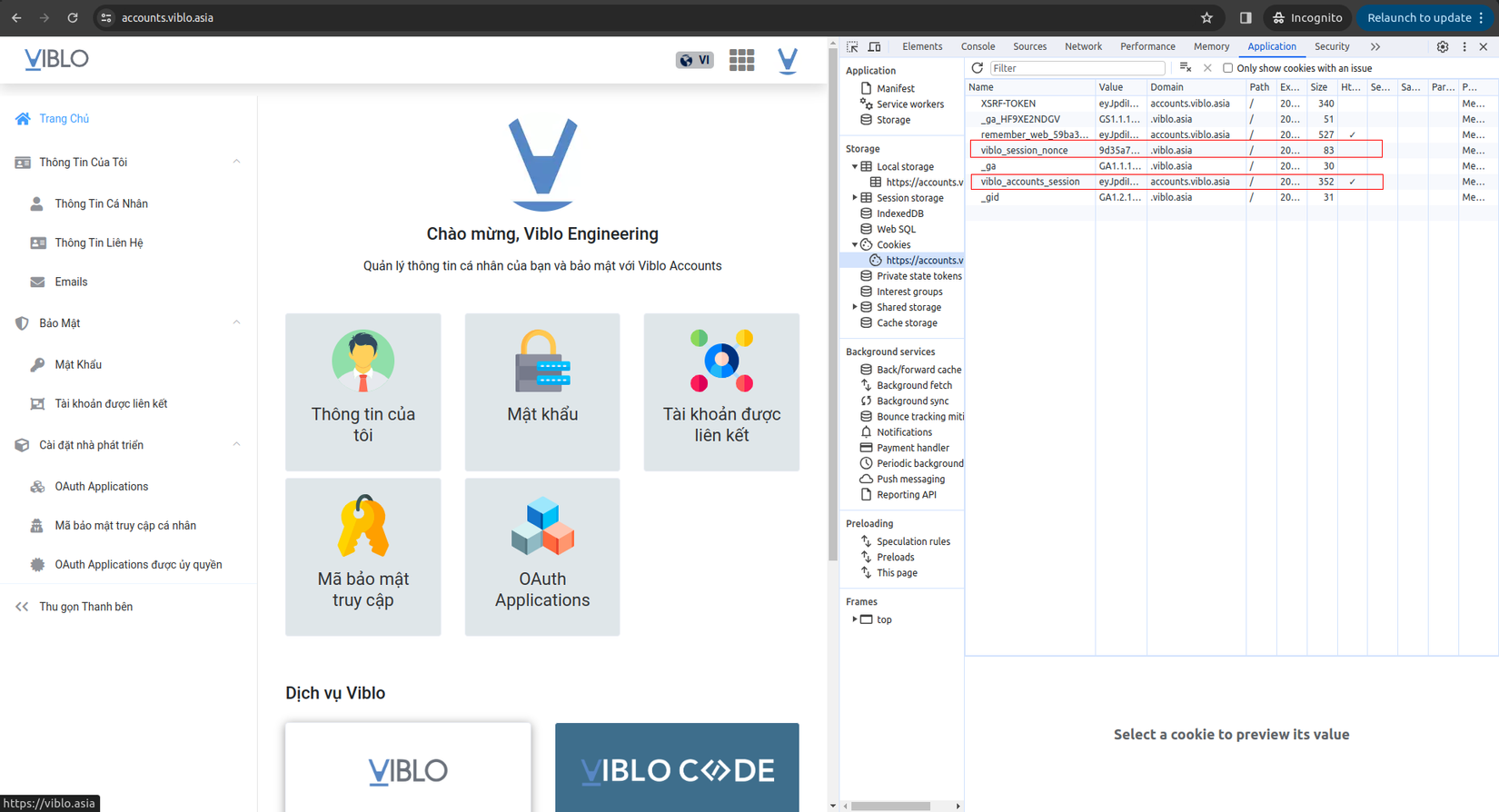Expand the top frame tree node

[855, 619]
